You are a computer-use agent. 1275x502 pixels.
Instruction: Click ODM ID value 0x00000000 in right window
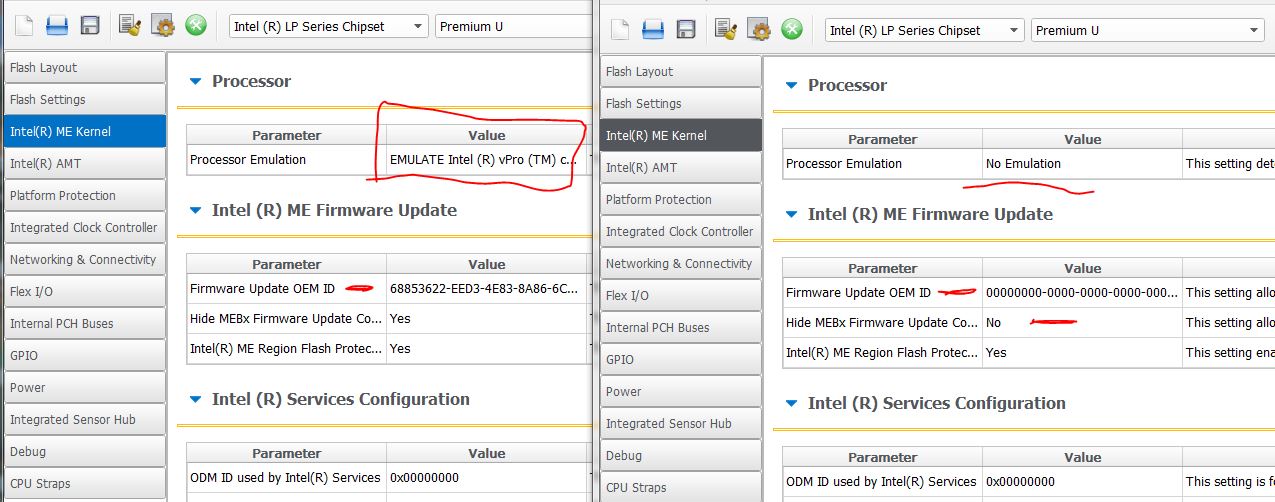pos(1082,482)
